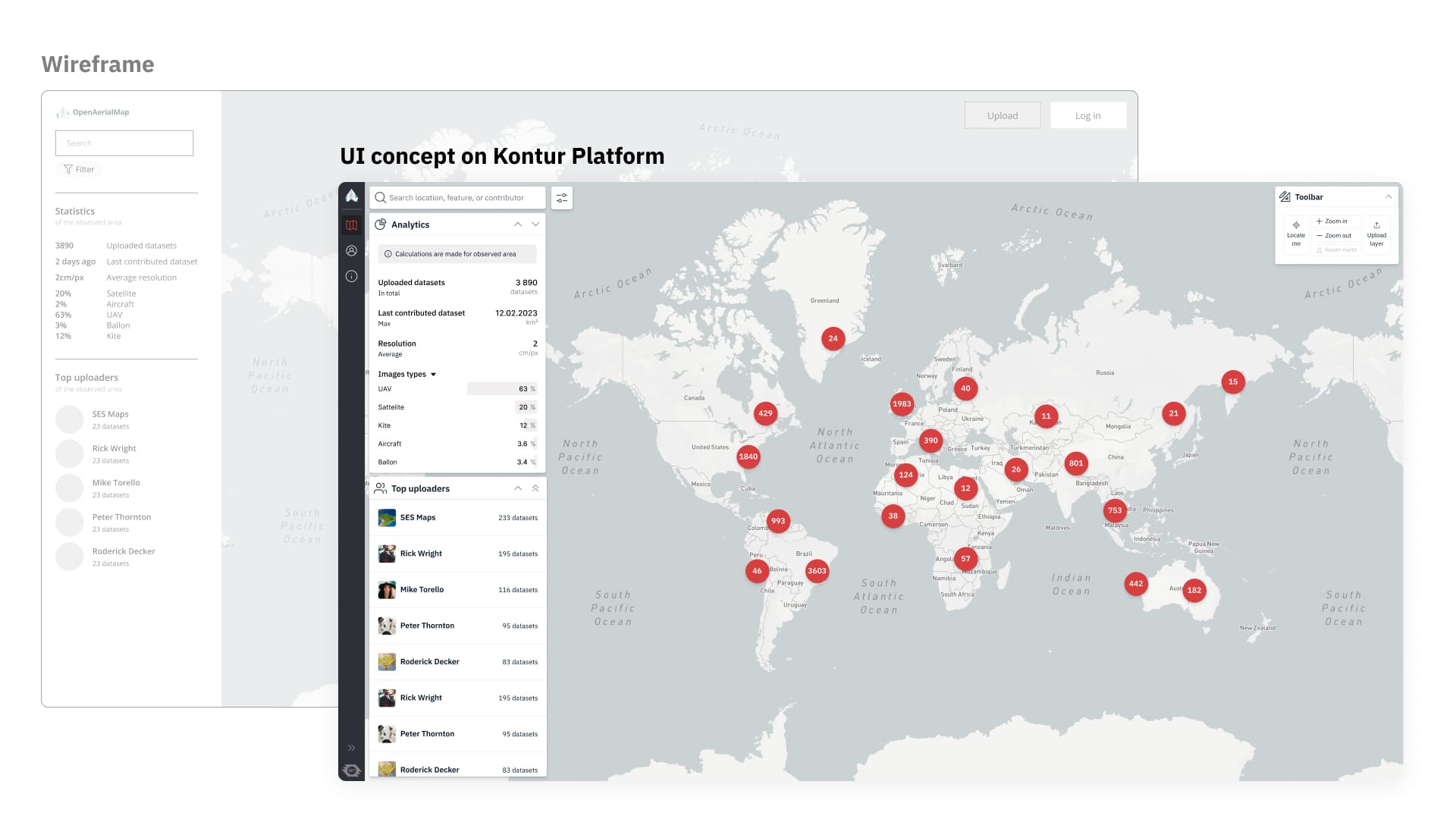Click the down chevron in the Analytics header

point(535,224)
